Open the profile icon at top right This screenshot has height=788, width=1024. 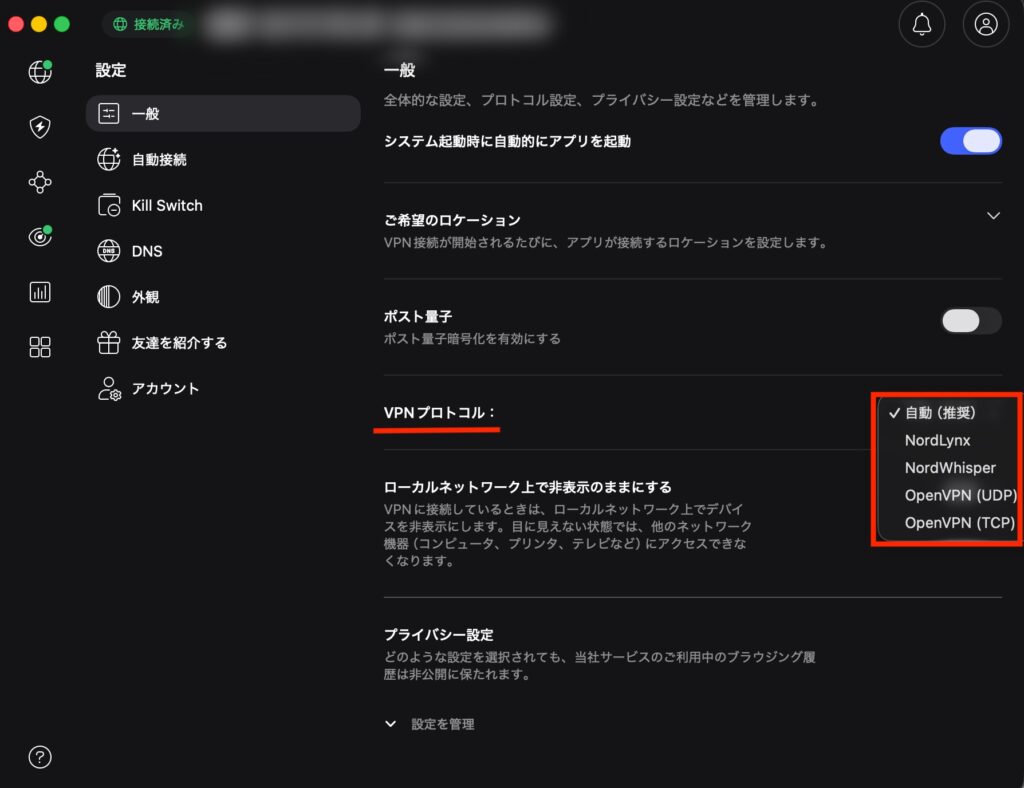(x=985, y=24)
